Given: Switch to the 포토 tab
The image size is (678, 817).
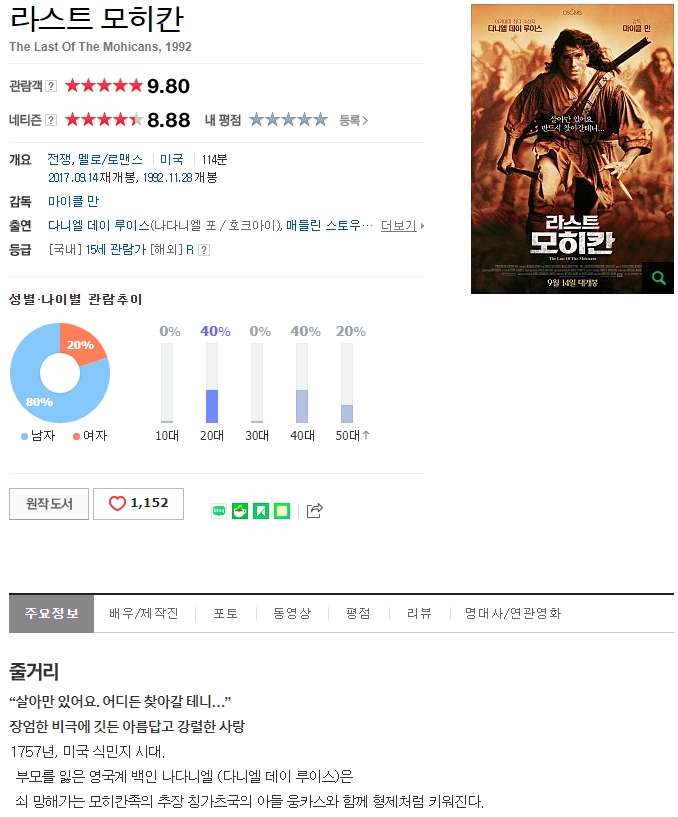Looking at the screenshot, I should (226, 613).
